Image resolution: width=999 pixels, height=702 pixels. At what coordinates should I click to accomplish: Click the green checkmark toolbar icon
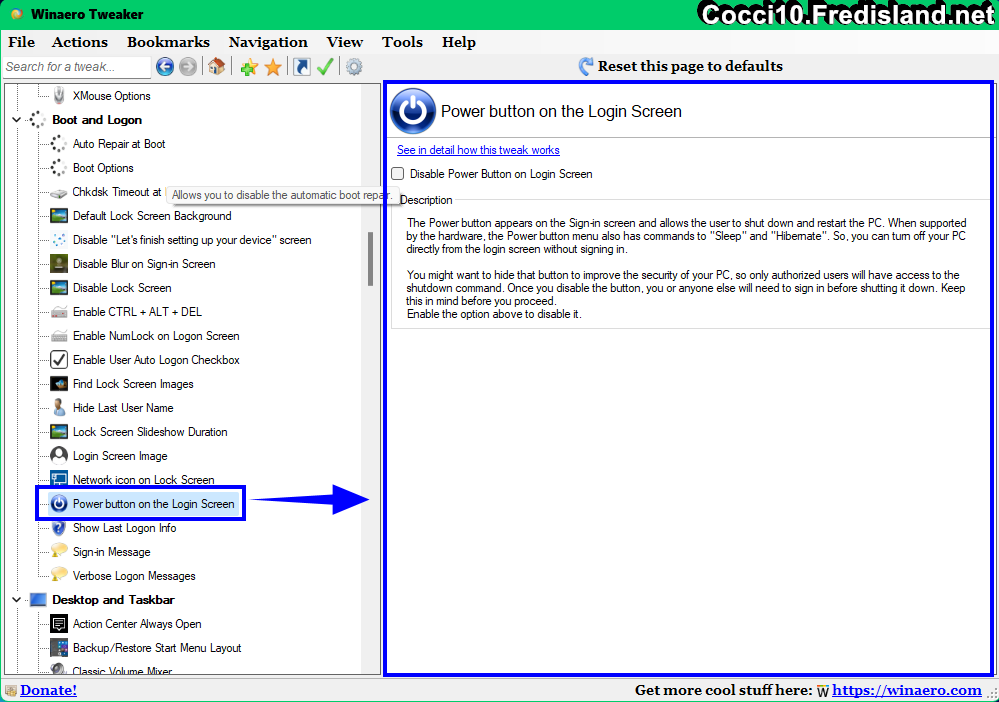pos(325,66)
